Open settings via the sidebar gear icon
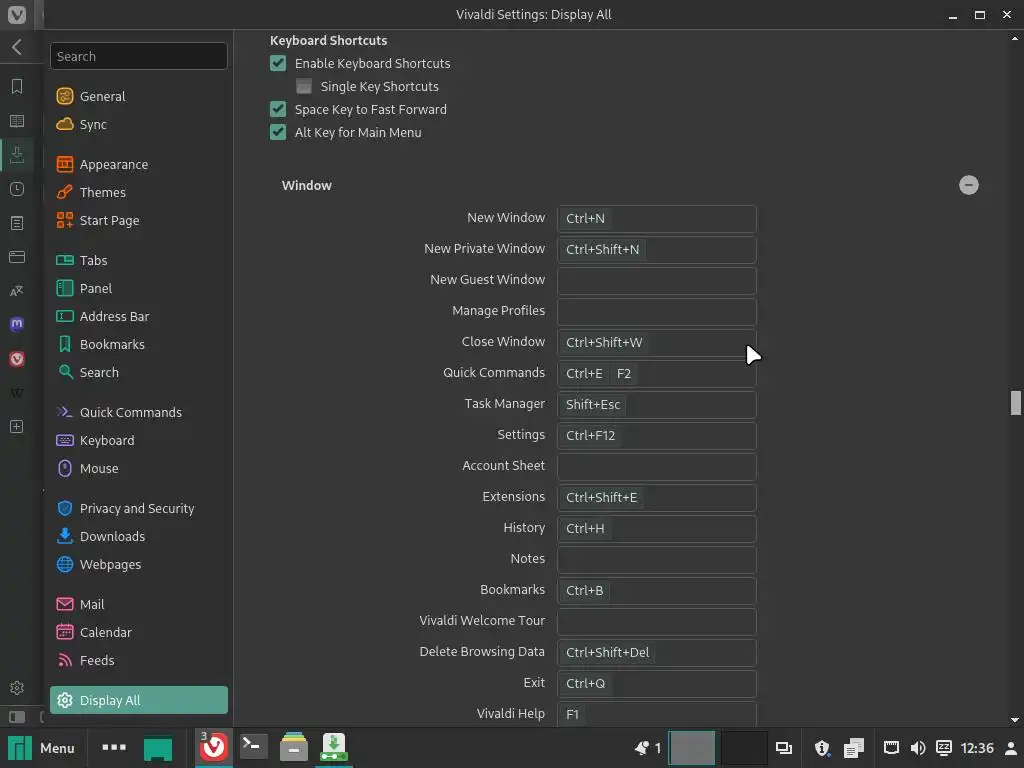 coord(17,688)
